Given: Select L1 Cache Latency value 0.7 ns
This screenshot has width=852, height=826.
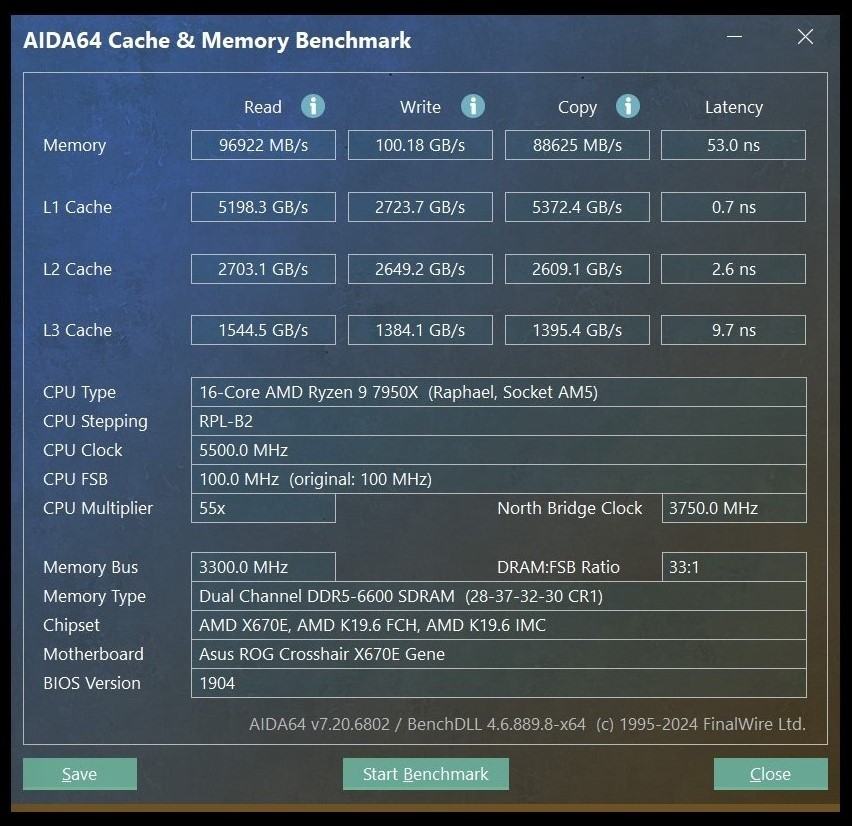Looking at the screenshot, I should pyautogui.click(x=734, y=207).
